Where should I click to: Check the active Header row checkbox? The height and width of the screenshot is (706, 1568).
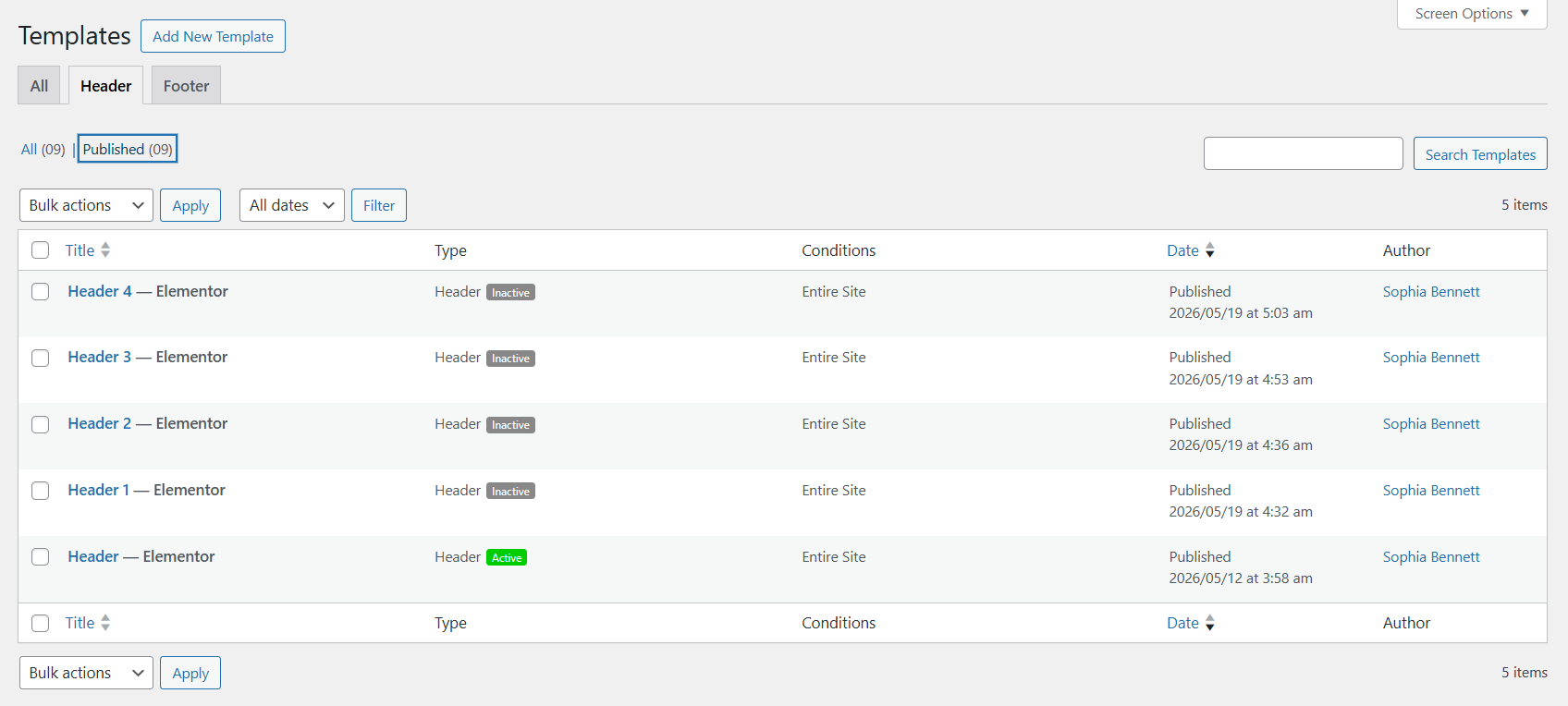point(41,557)
